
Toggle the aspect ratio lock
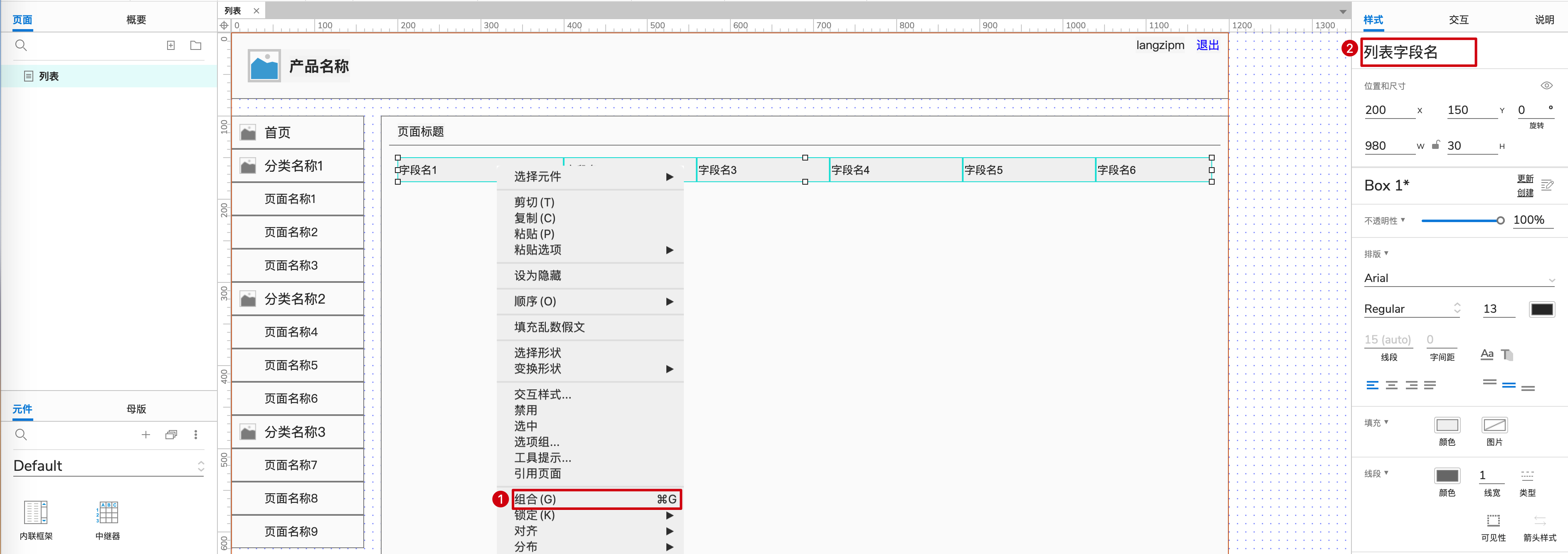click(x=1435, y=145)
